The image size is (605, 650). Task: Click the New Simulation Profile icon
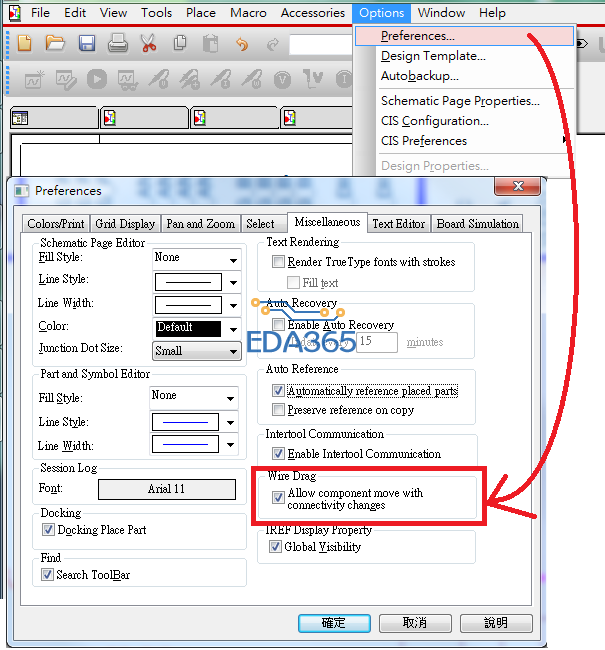point(34,80)
